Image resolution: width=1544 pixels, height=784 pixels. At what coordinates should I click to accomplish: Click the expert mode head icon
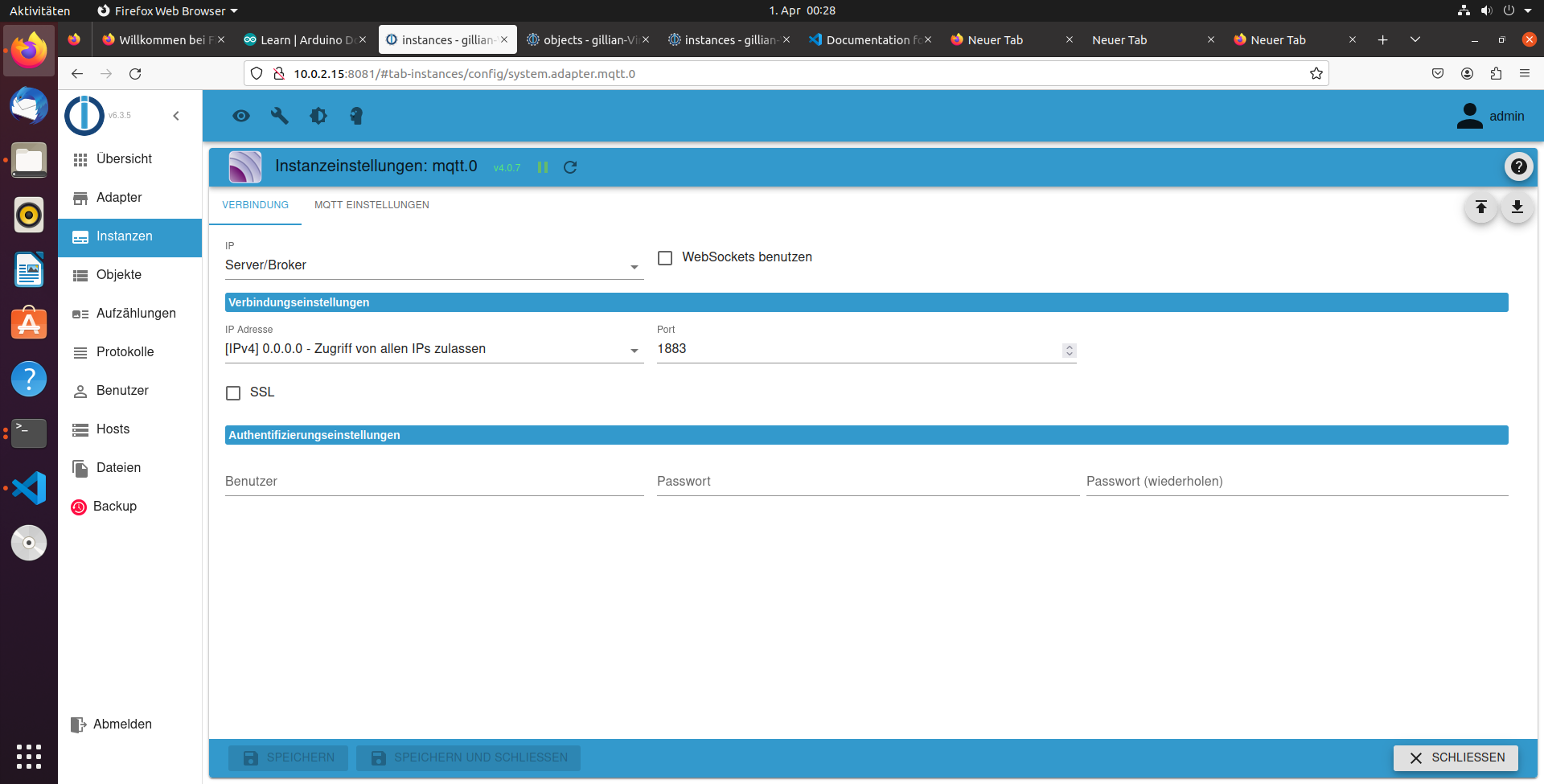point(356,116)
